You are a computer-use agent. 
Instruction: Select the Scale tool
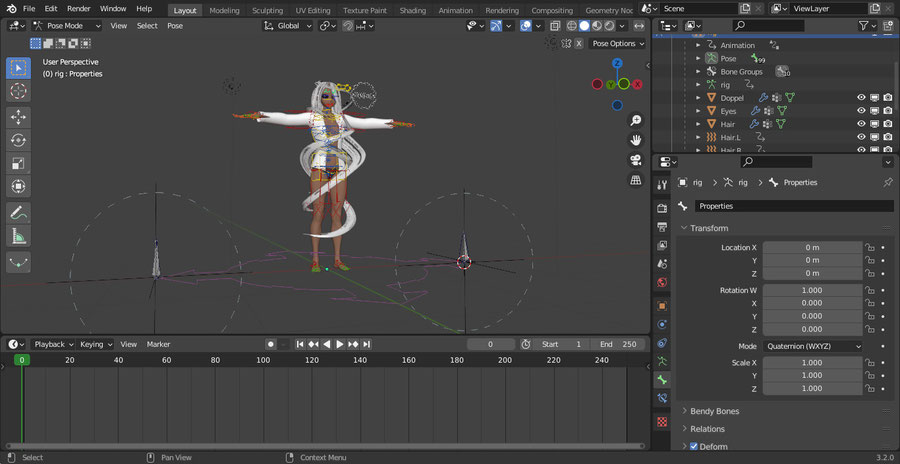[x=18, y=164]
